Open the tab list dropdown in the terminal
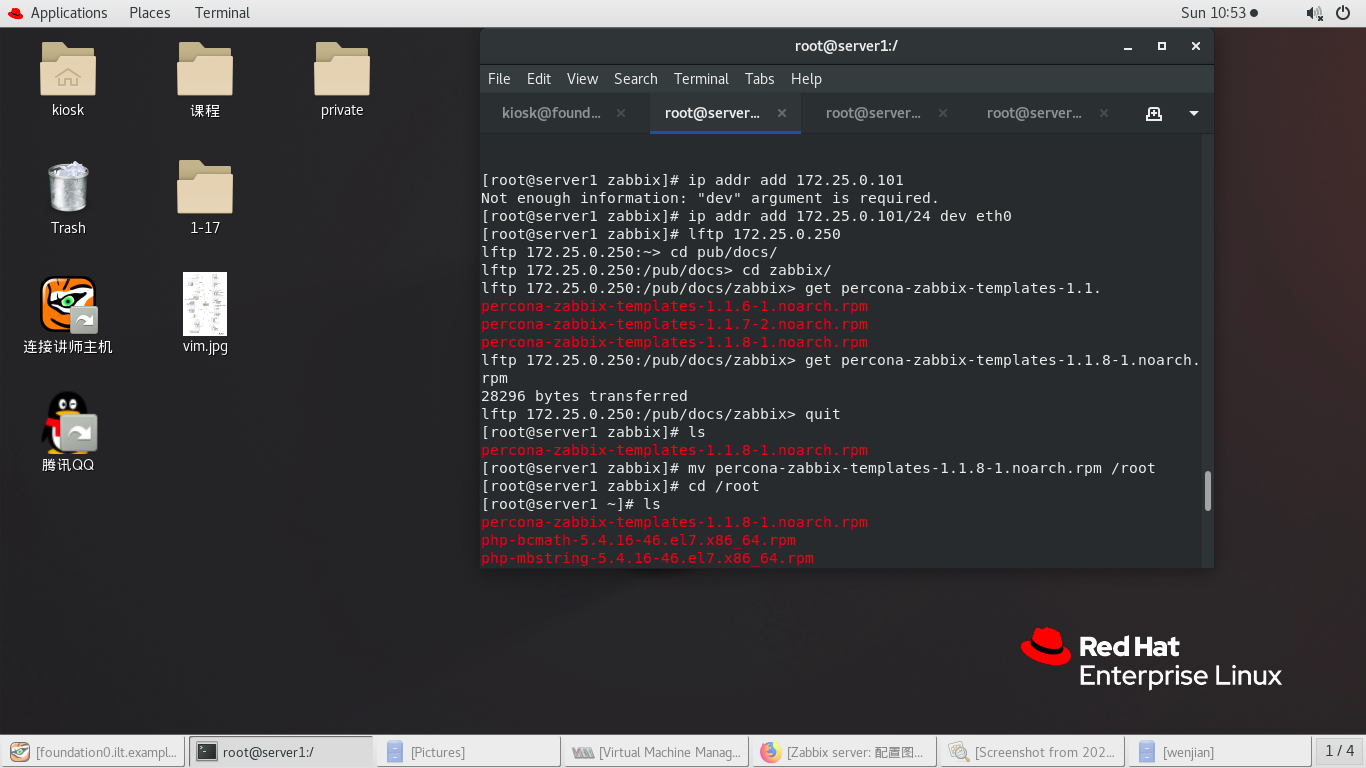 (1192, 113)
